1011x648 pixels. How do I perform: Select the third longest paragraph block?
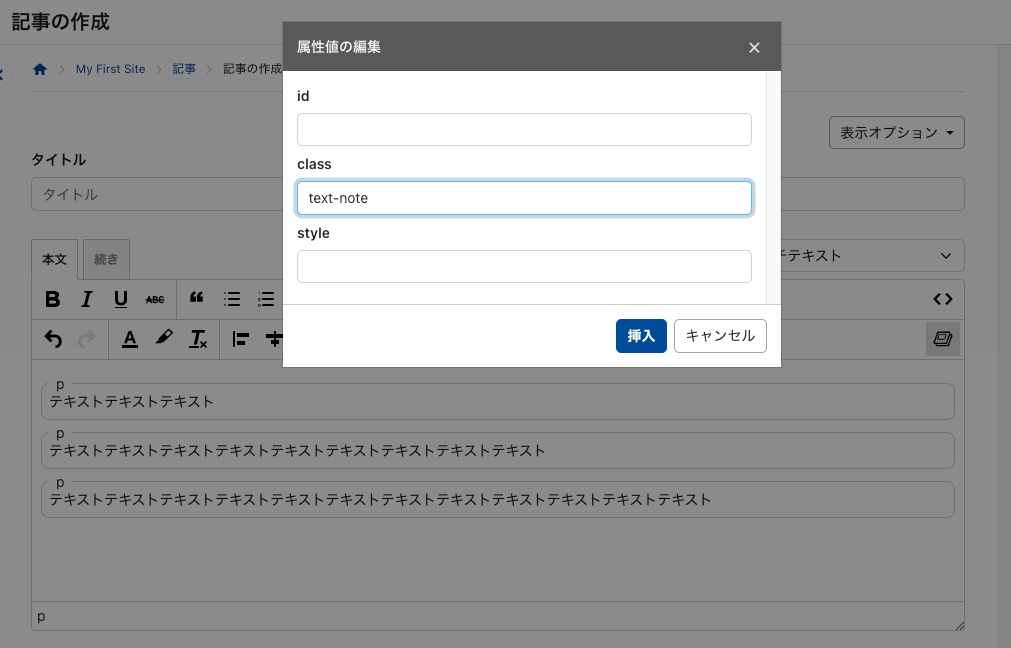[498, 500]
